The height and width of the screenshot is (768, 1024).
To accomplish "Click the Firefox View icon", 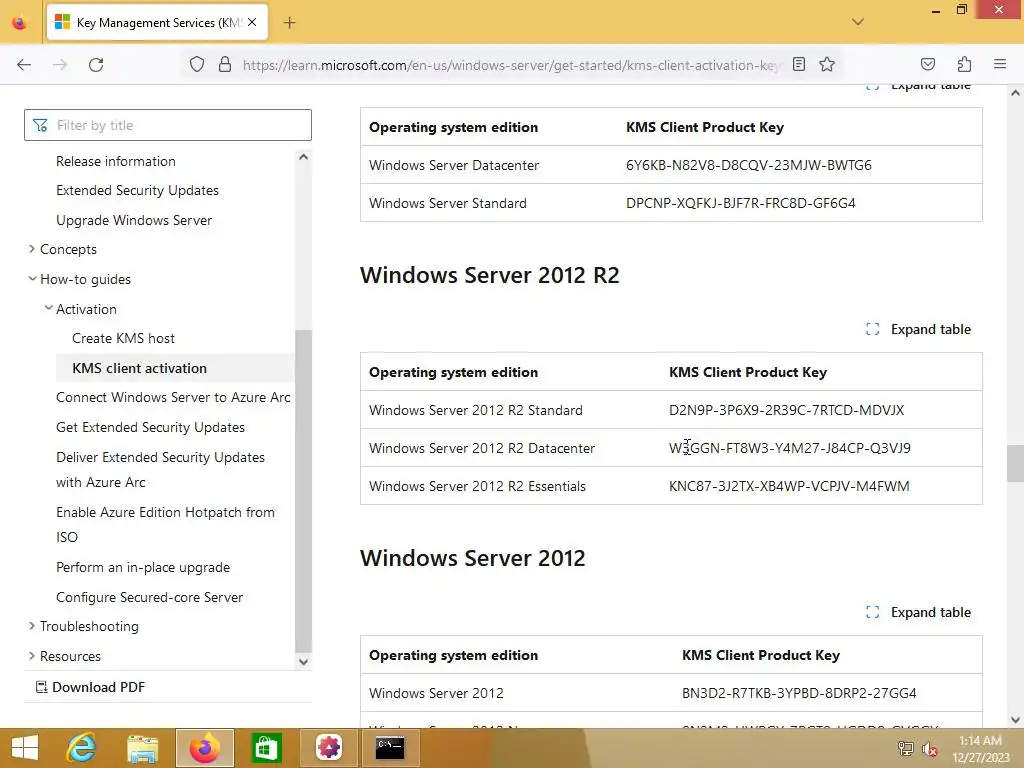I will coord(20,23).
